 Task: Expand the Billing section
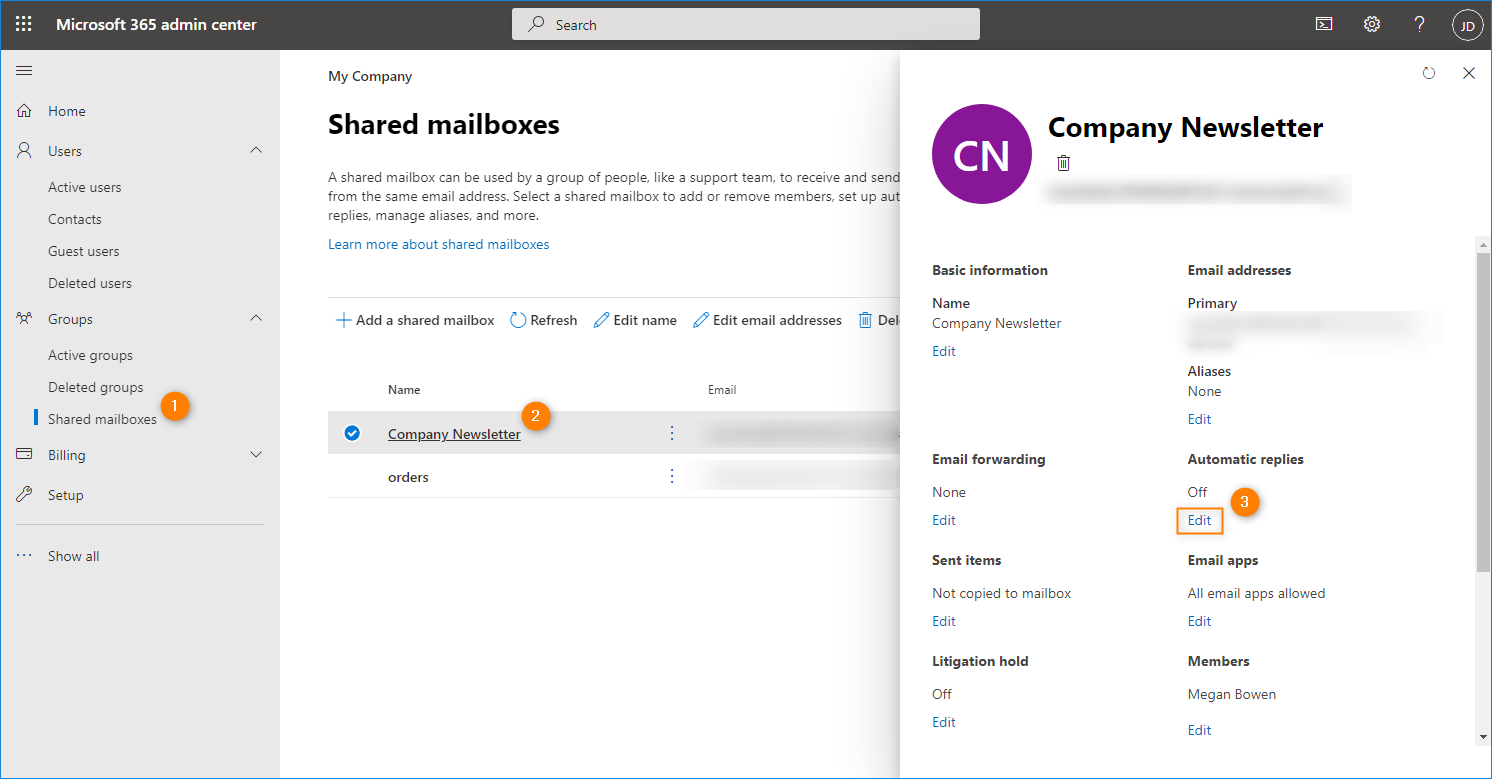[256, 454]
